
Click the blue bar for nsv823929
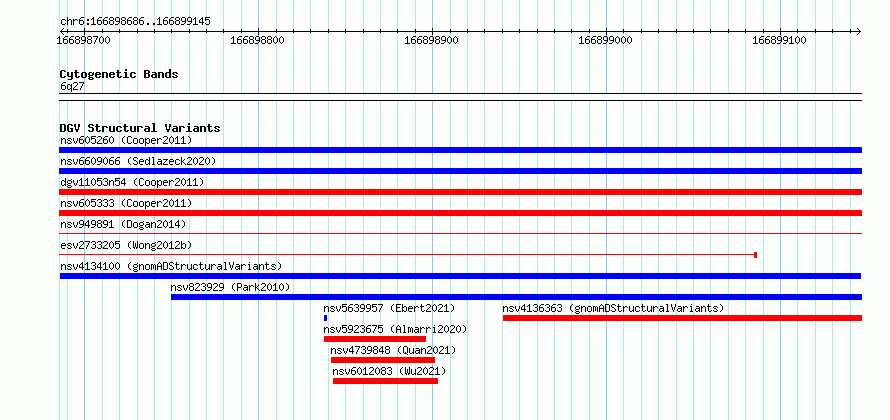[517, 297]
